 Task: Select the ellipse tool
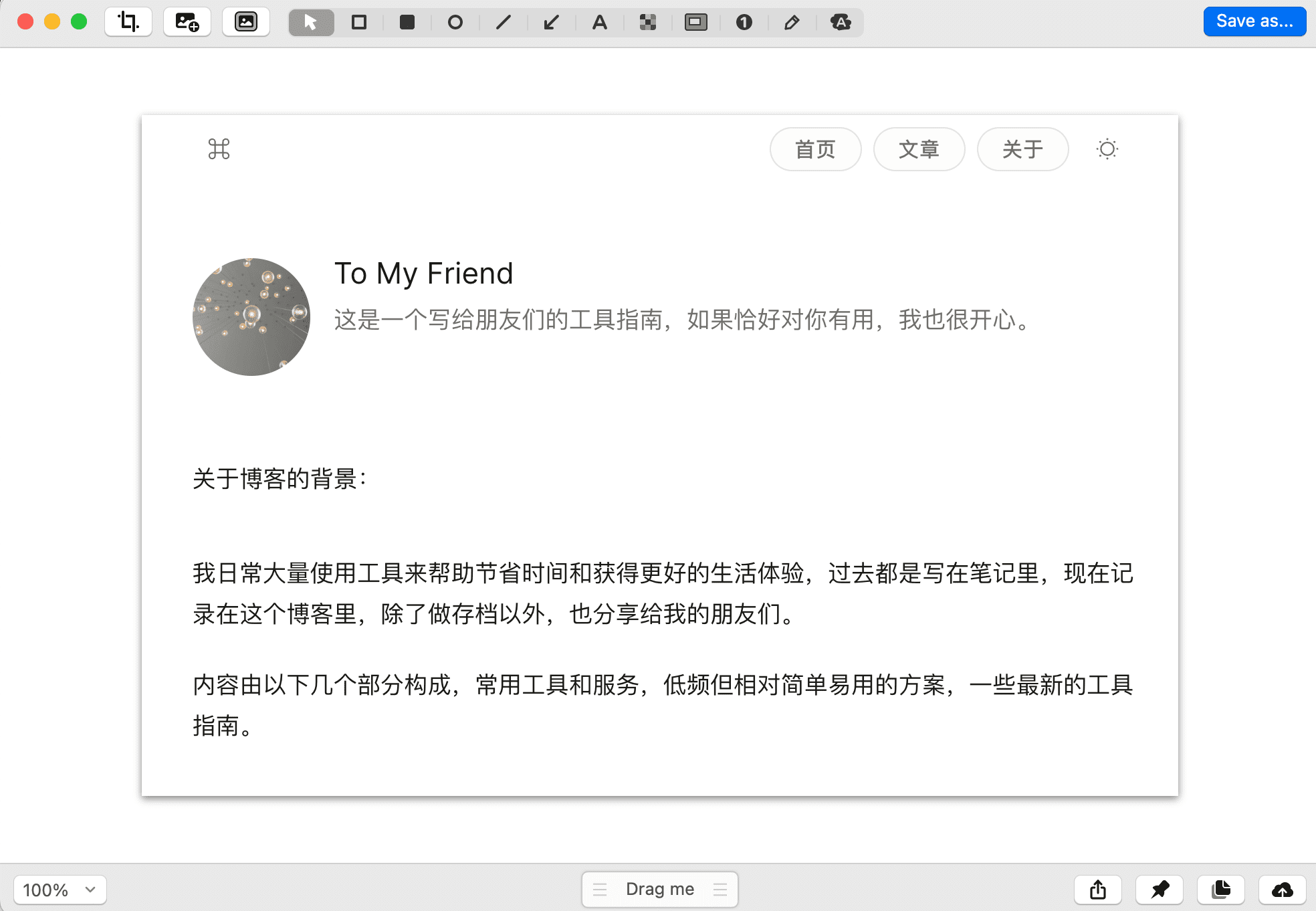tap(455, 22)
